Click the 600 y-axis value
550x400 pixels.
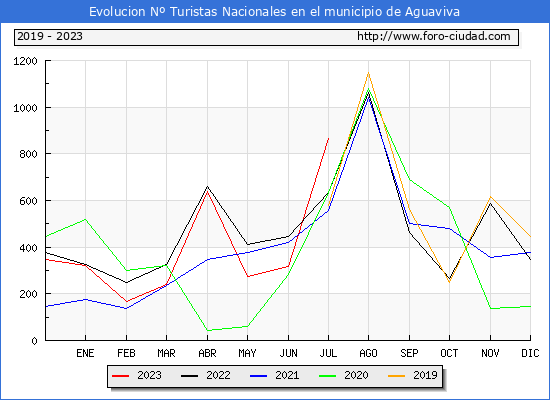click(28, 201)
